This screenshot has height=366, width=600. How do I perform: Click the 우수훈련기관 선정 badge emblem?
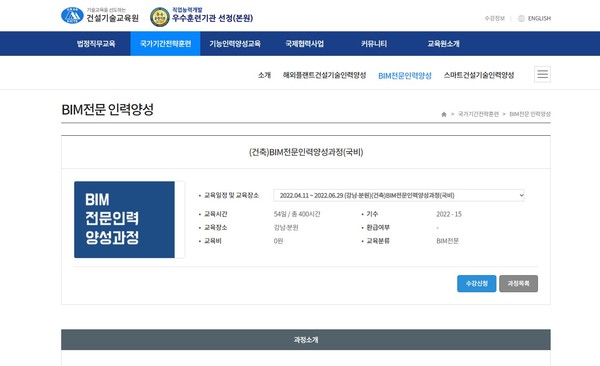pos(160,17)
